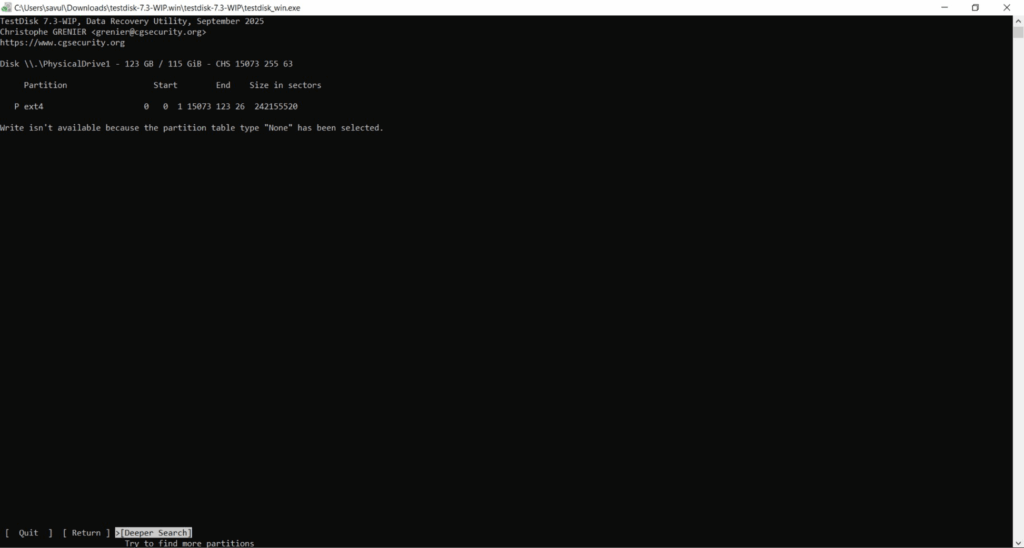The image size is (1024, 548).
Task: Restore down the TestDisk console window
Action: (x=975, y=7)
